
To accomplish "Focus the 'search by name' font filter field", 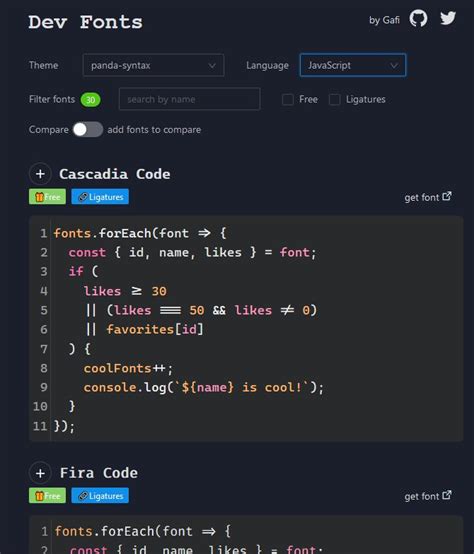I will click(190, 99).
